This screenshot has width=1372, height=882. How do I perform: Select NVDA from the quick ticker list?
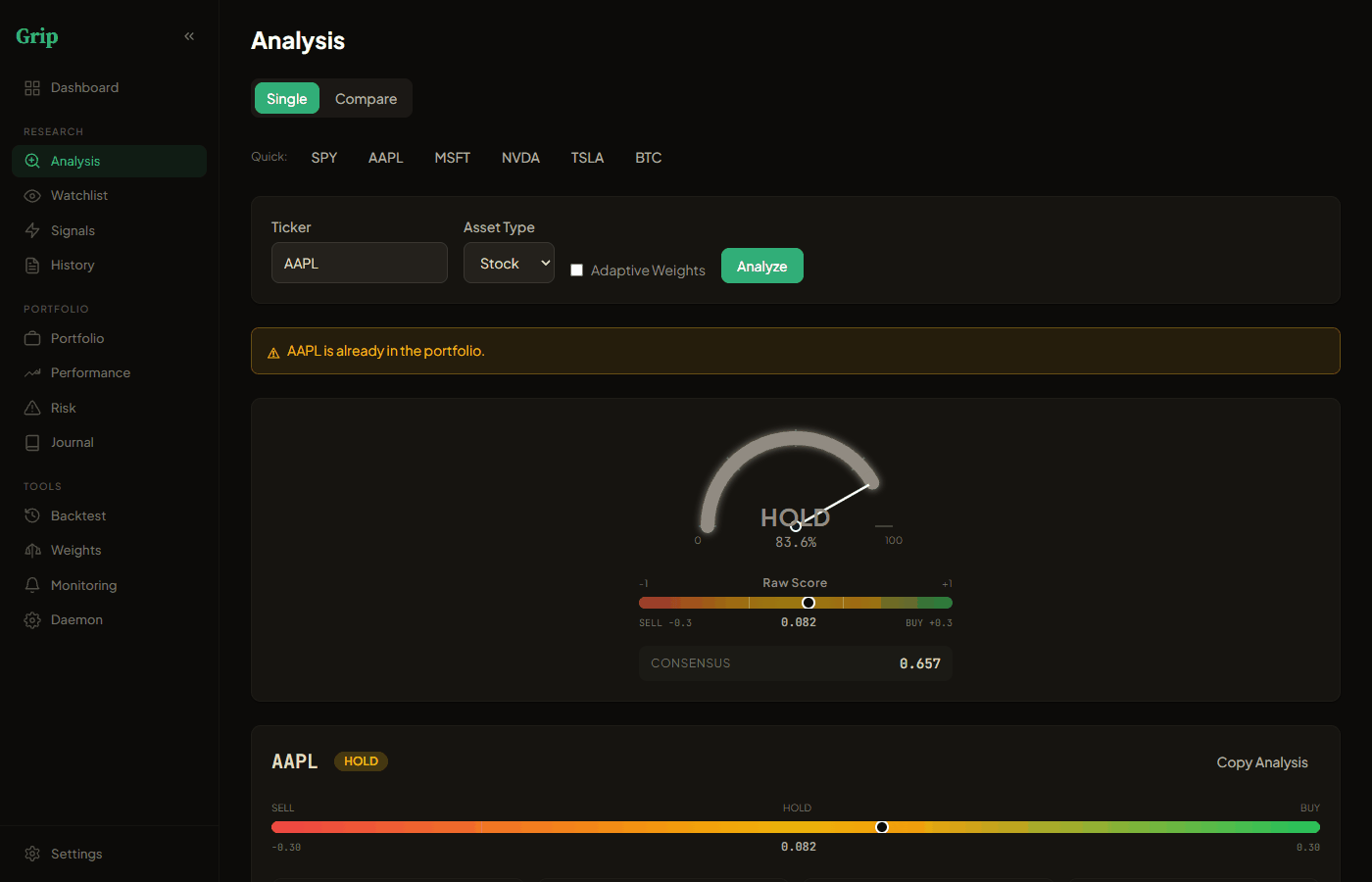(x=520, y=157)
